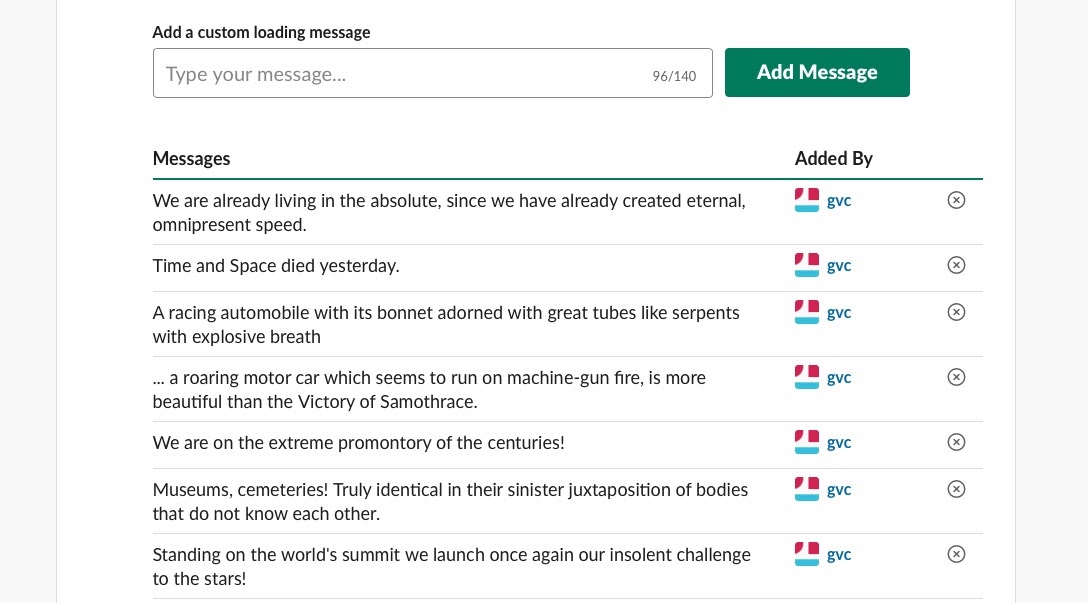Click the Add Message button
Screen dimensions: 1088x603
[817, 72]
